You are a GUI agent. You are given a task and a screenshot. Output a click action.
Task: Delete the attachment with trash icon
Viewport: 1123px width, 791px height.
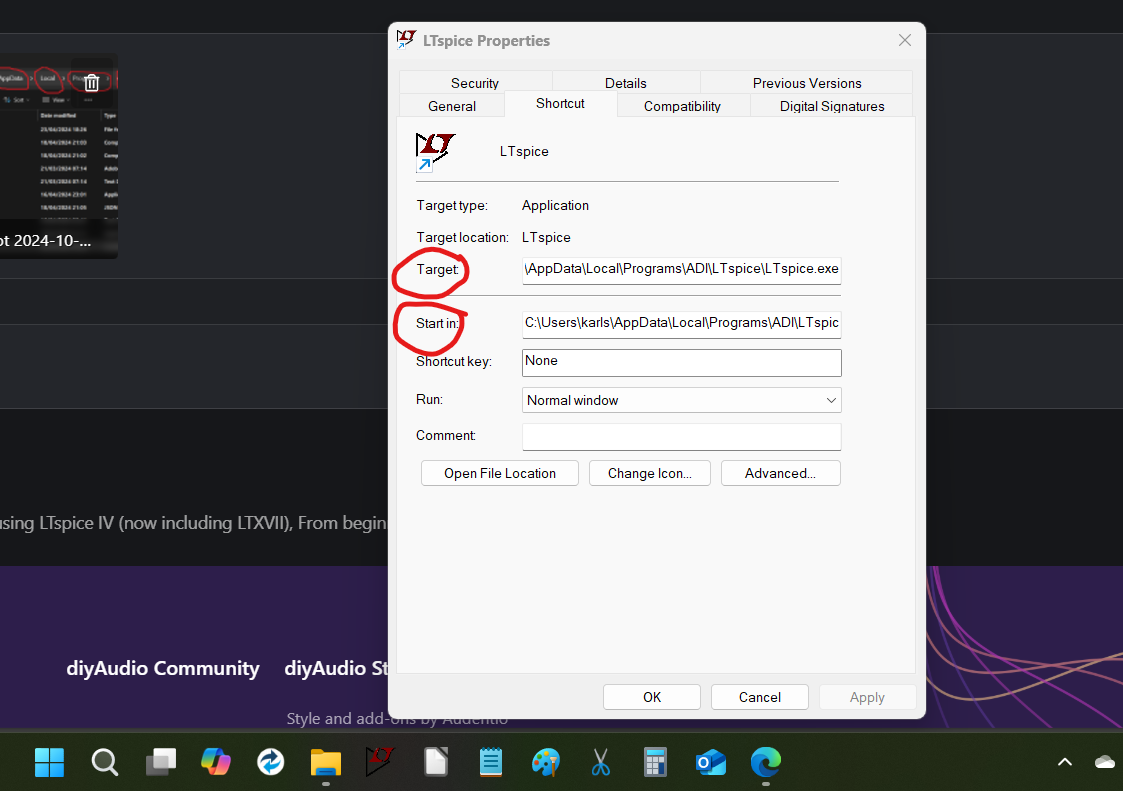[x=92, y=83]
